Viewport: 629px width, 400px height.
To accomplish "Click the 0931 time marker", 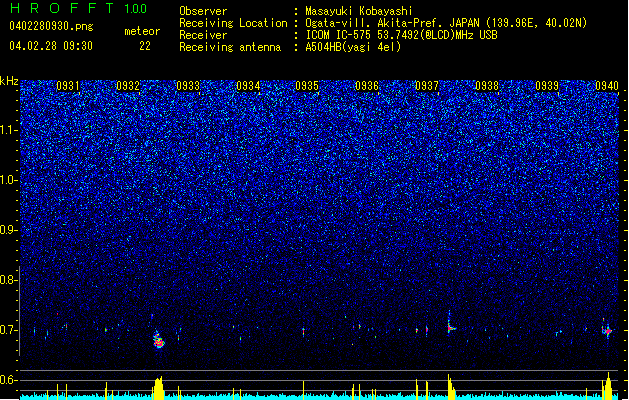I will 67,86.
